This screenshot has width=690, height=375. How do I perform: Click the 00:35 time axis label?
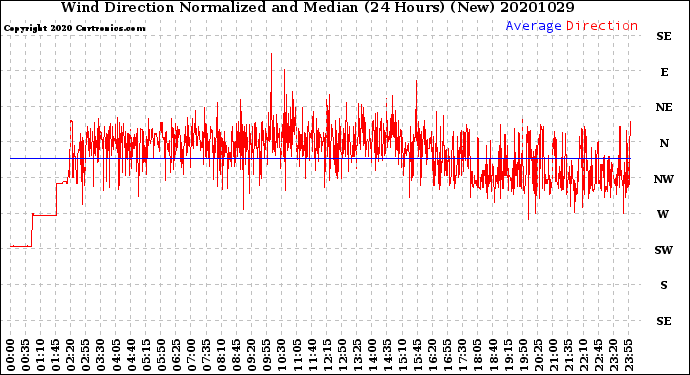coord(26,355)
